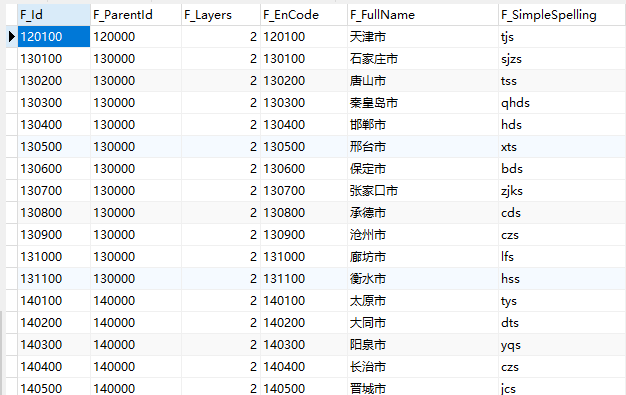Select the cell containing 天津市
The image size is (626, 395).
pyautogui.click(x=423, y=37)
